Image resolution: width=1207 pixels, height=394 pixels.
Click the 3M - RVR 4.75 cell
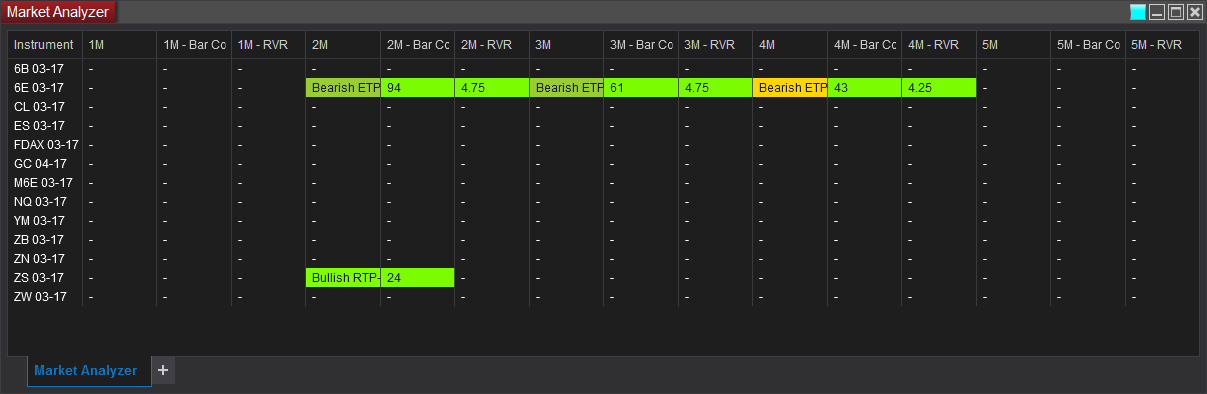click(x=715, y=87)
